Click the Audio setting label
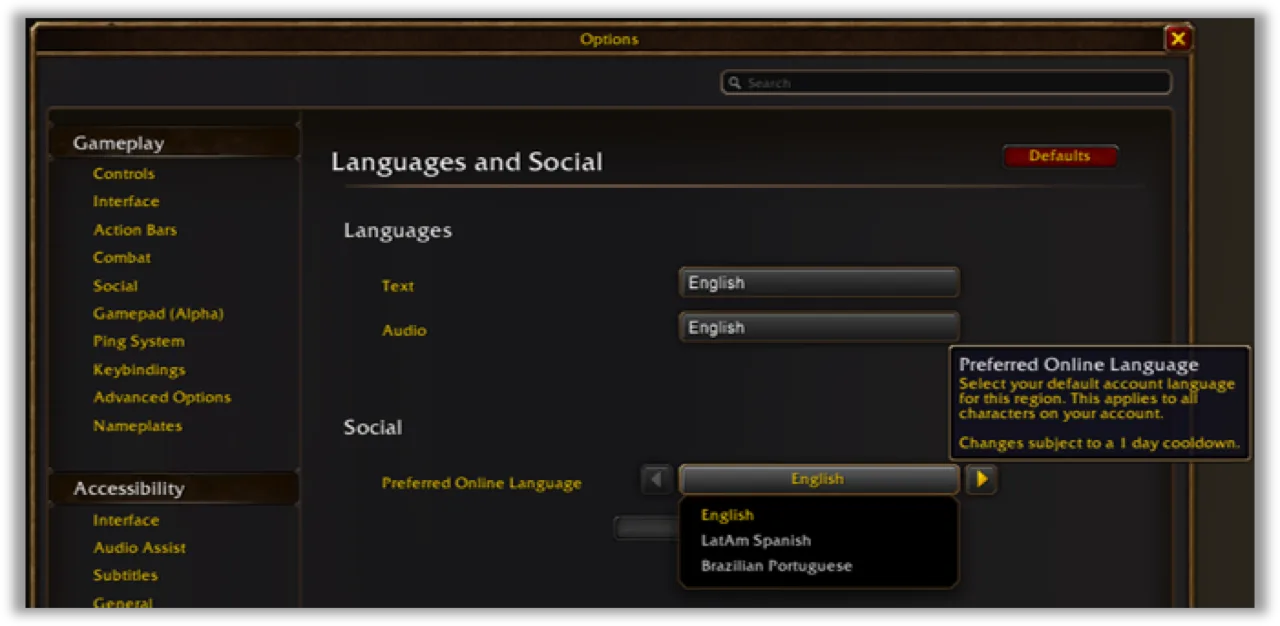 tap(404, 330)
